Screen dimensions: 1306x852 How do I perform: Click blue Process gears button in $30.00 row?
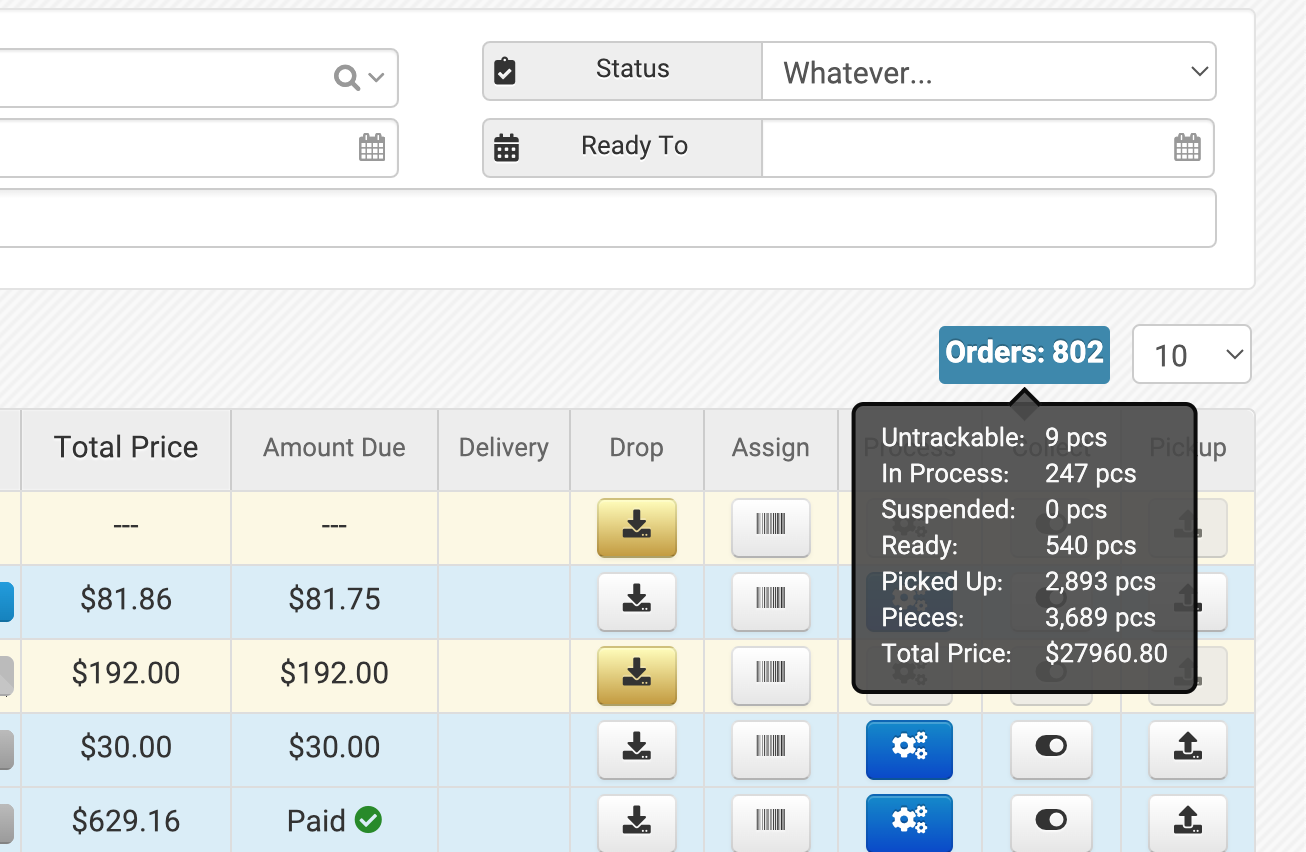(909, 749)
